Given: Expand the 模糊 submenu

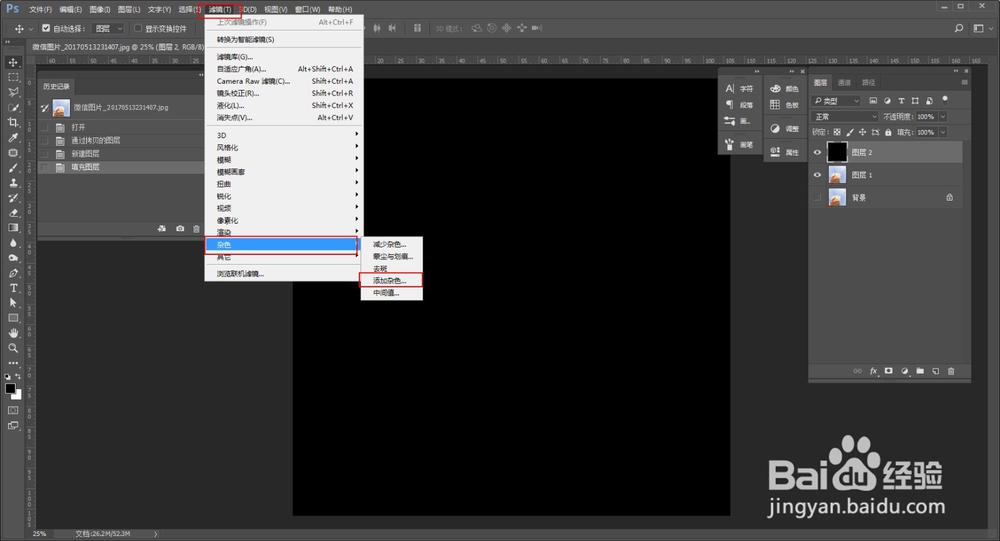Looking at the screenshot, I should [284, 159].
